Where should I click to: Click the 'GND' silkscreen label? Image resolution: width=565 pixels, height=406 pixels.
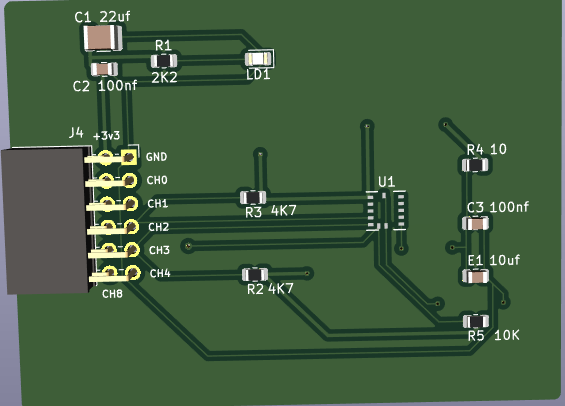click(156, 157)
